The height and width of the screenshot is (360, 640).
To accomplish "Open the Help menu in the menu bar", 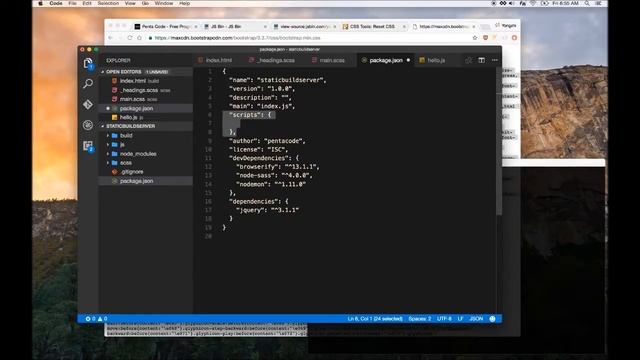I will [x=184, y=3].
